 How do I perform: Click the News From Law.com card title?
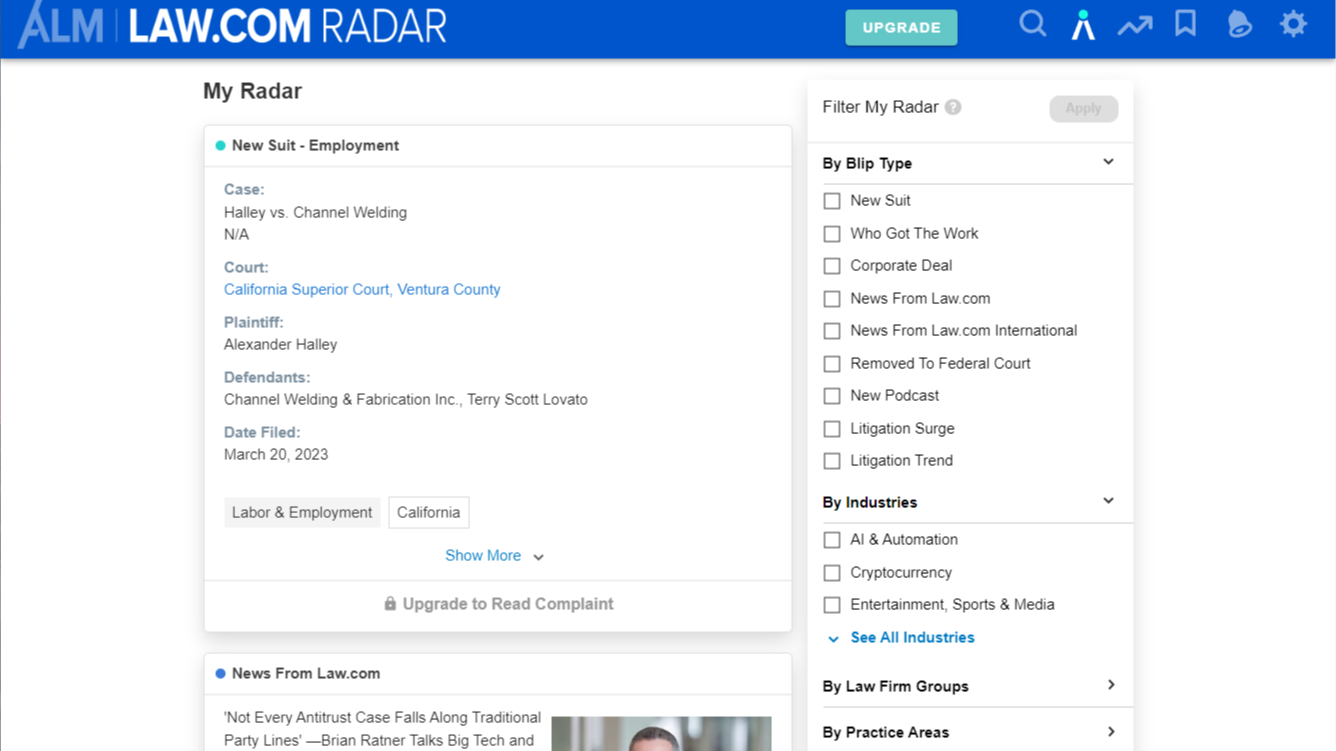[x=306, y=673]
